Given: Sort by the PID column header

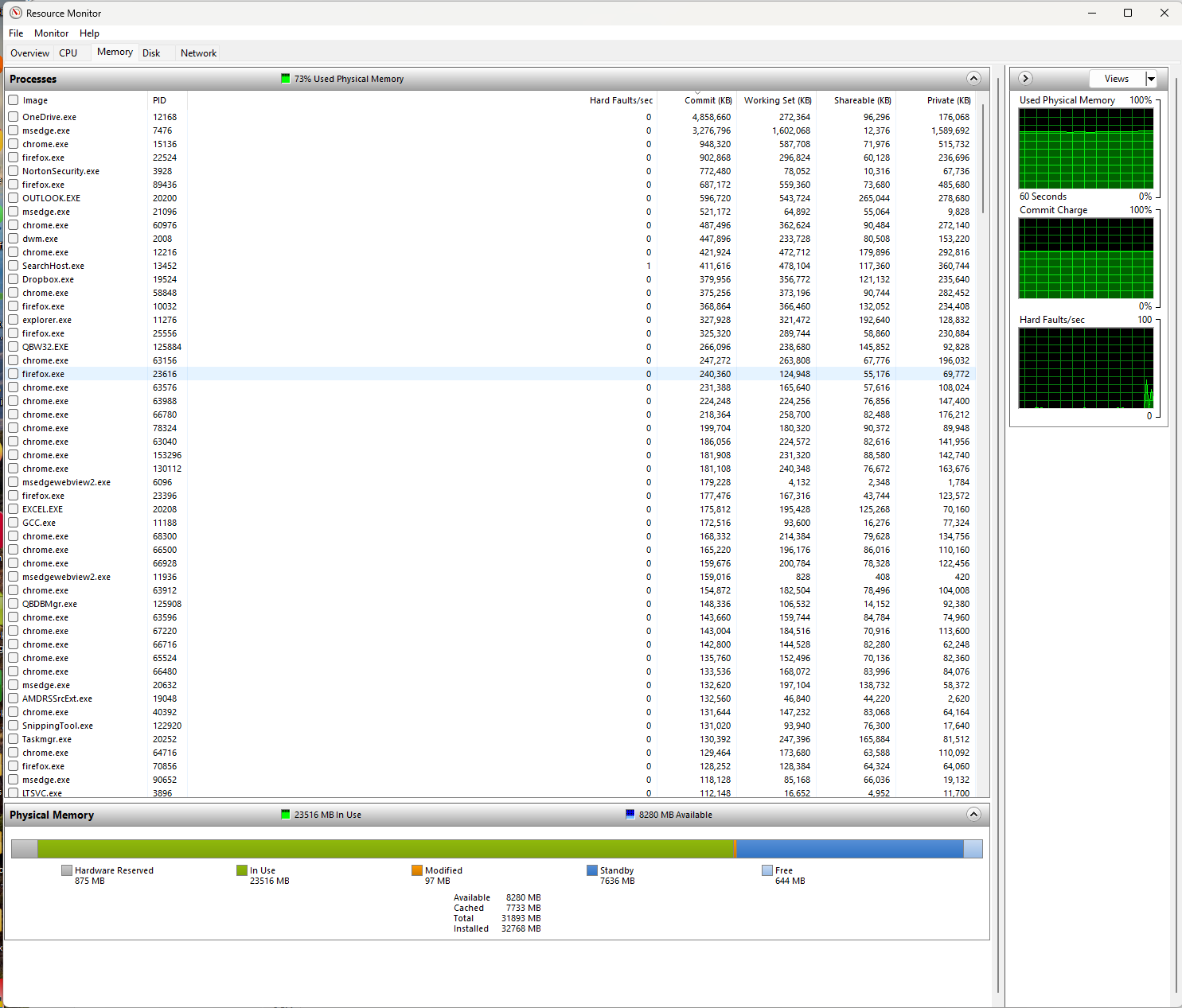Looking at the screenshot, I should (x=167, y=100).
